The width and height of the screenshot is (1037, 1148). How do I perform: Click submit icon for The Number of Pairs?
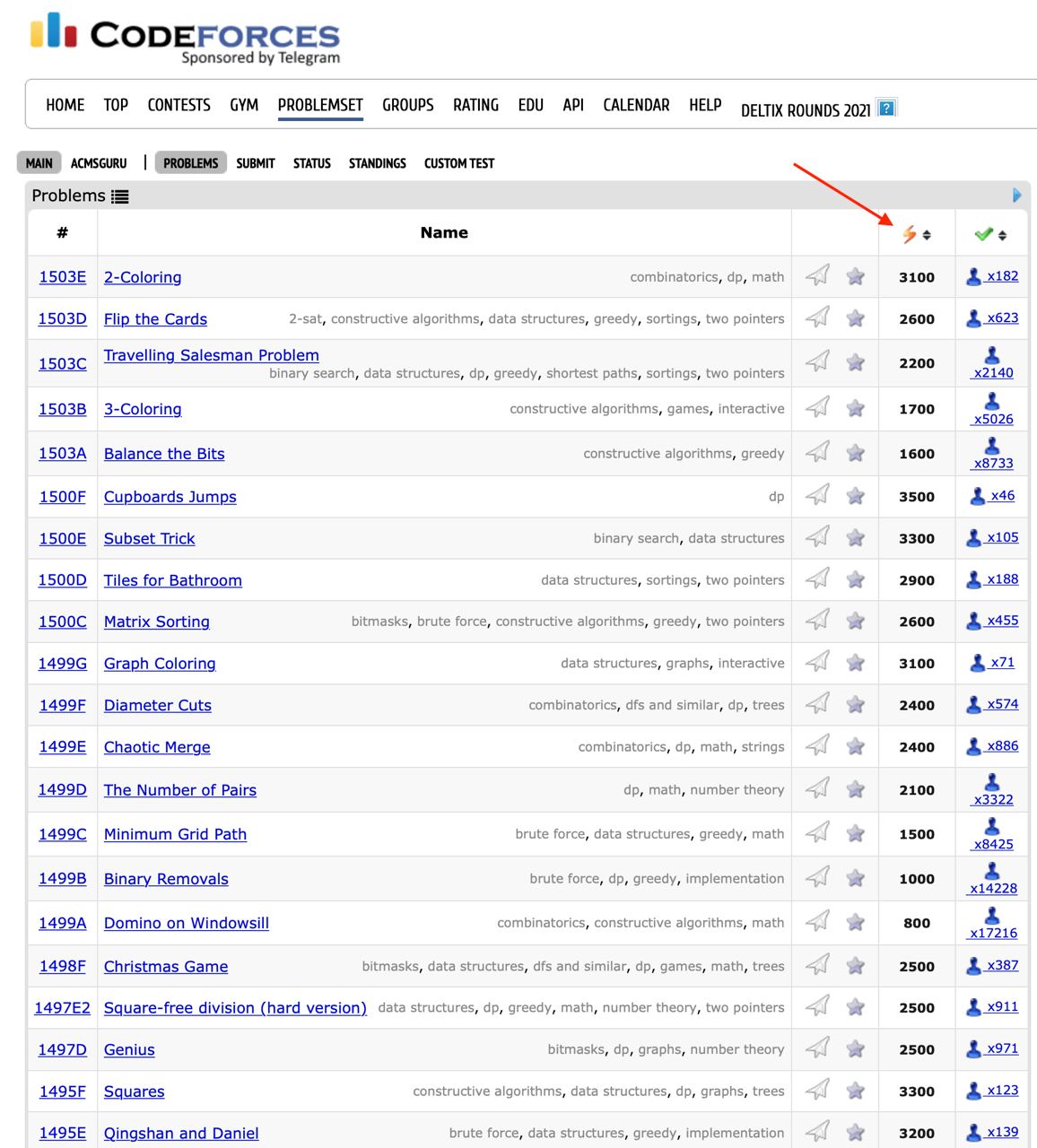coord(817,788)
